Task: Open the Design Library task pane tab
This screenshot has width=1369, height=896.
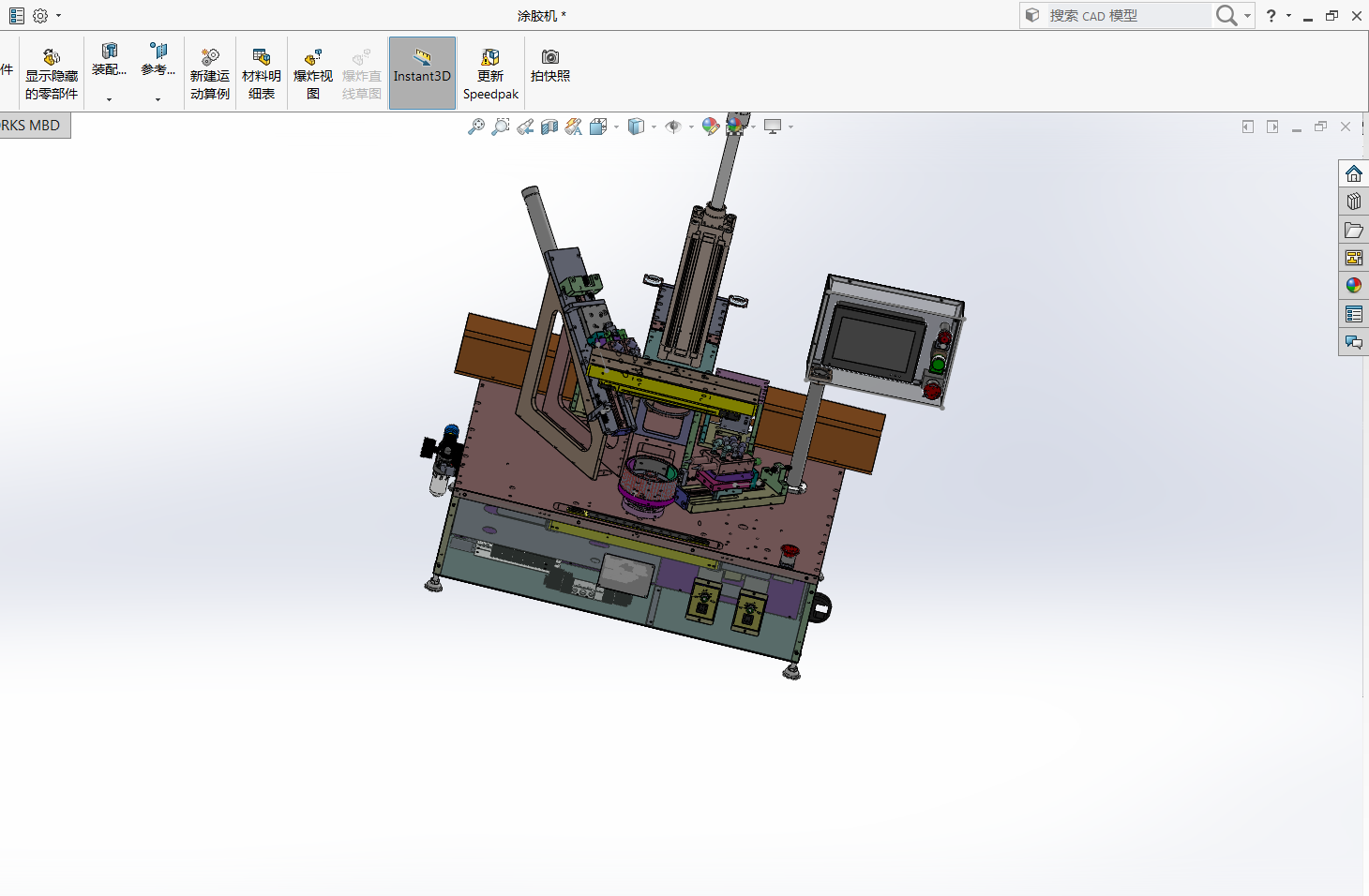Action: [x=1353, y=202]
